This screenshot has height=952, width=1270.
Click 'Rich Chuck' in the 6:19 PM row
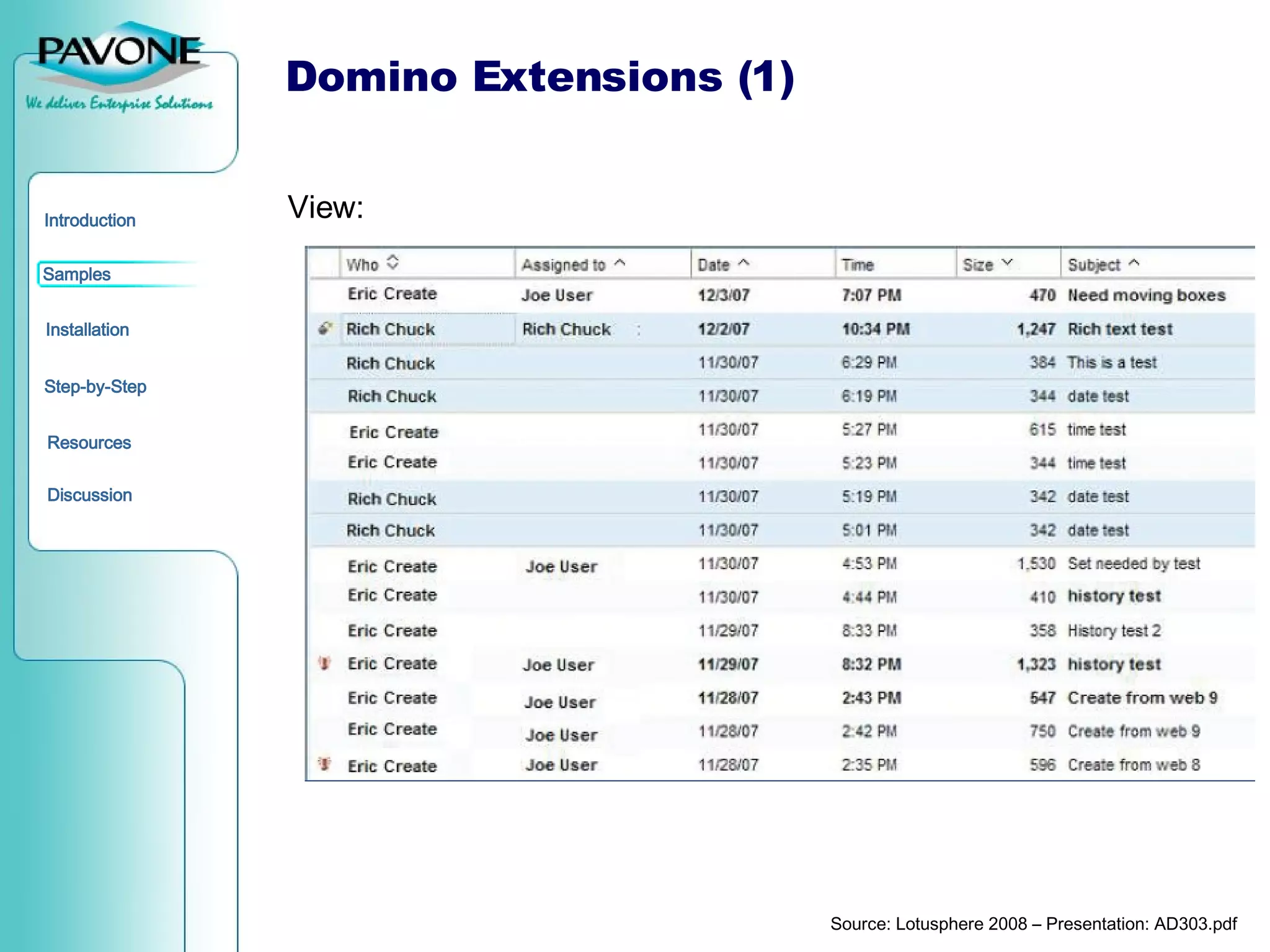pos(392,397)
